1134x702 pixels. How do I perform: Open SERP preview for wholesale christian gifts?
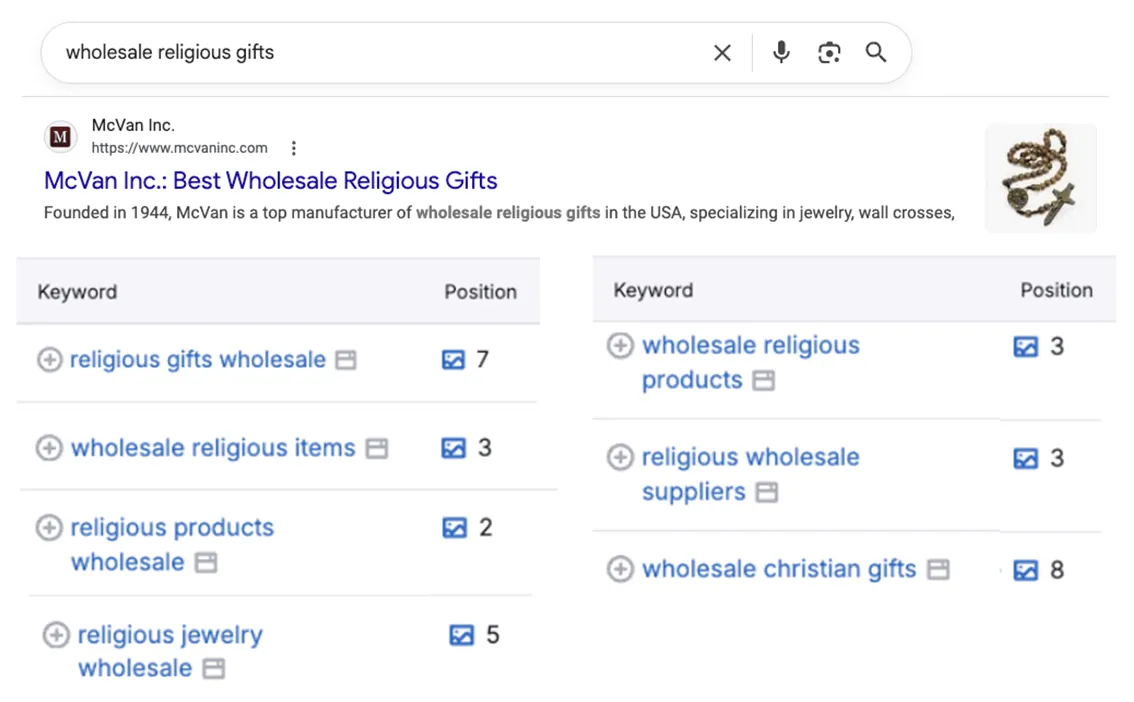point(938,570)
